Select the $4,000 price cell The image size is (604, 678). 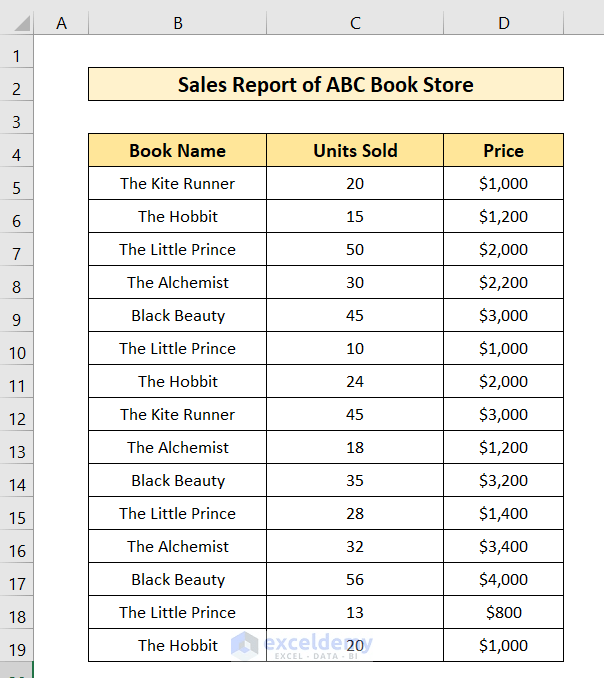pos(503,579)
